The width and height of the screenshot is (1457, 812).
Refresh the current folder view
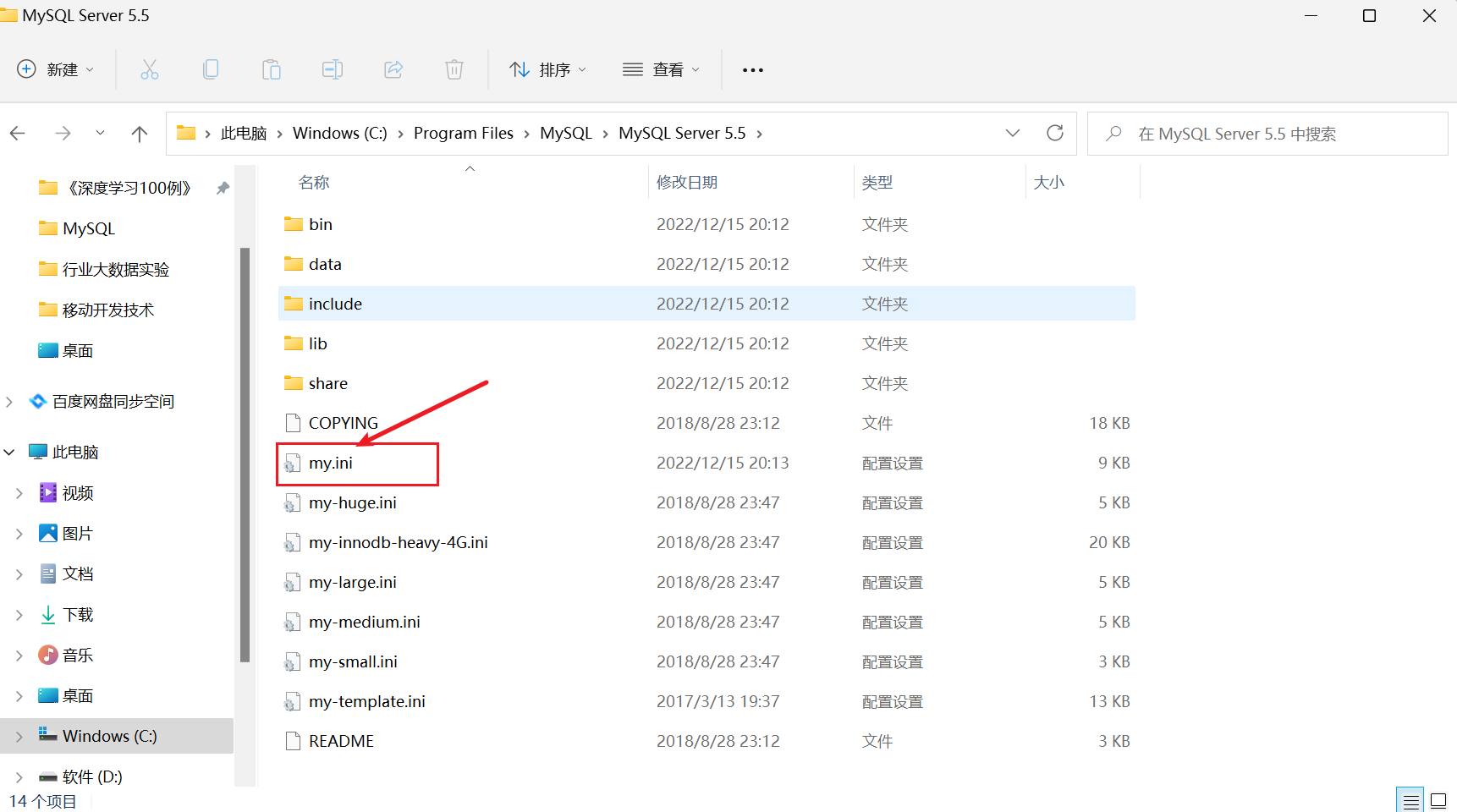(1055, 133)
